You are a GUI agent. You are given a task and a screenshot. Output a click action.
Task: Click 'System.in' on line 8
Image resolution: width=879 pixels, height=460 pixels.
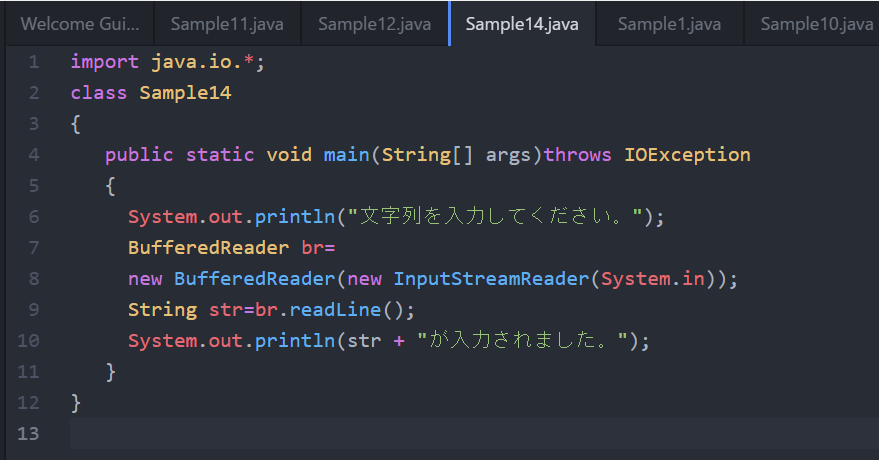point(653,278)
